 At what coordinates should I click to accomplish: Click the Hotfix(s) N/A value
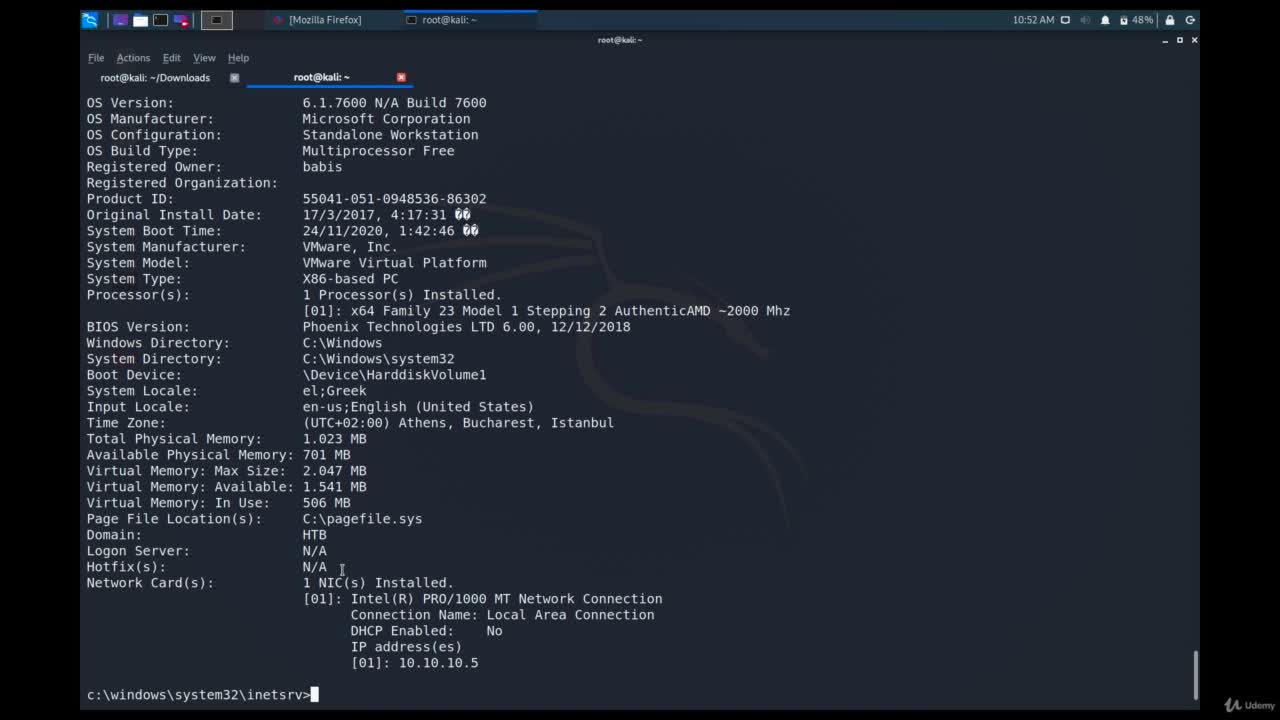click(314, 567)
